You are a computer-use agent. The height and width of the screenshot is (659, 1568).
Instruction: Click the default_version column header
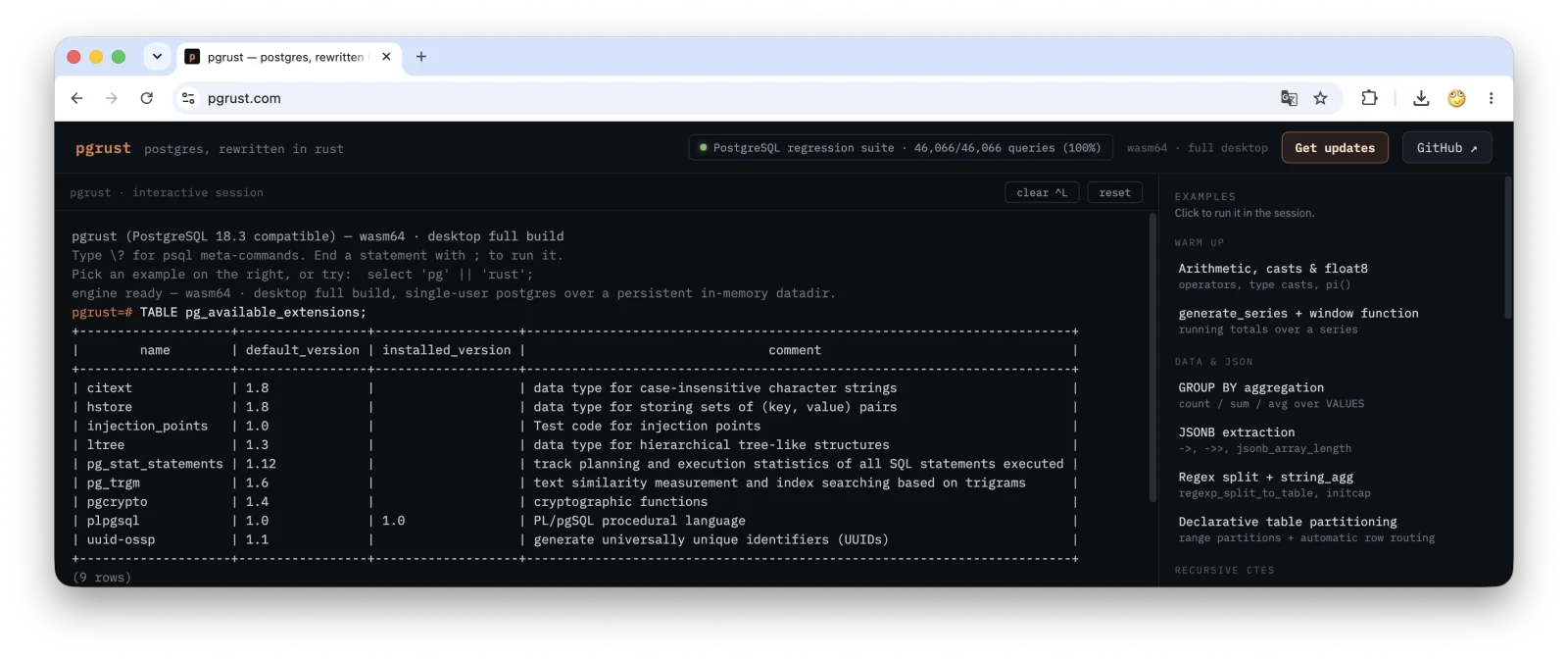pos(303,350)
